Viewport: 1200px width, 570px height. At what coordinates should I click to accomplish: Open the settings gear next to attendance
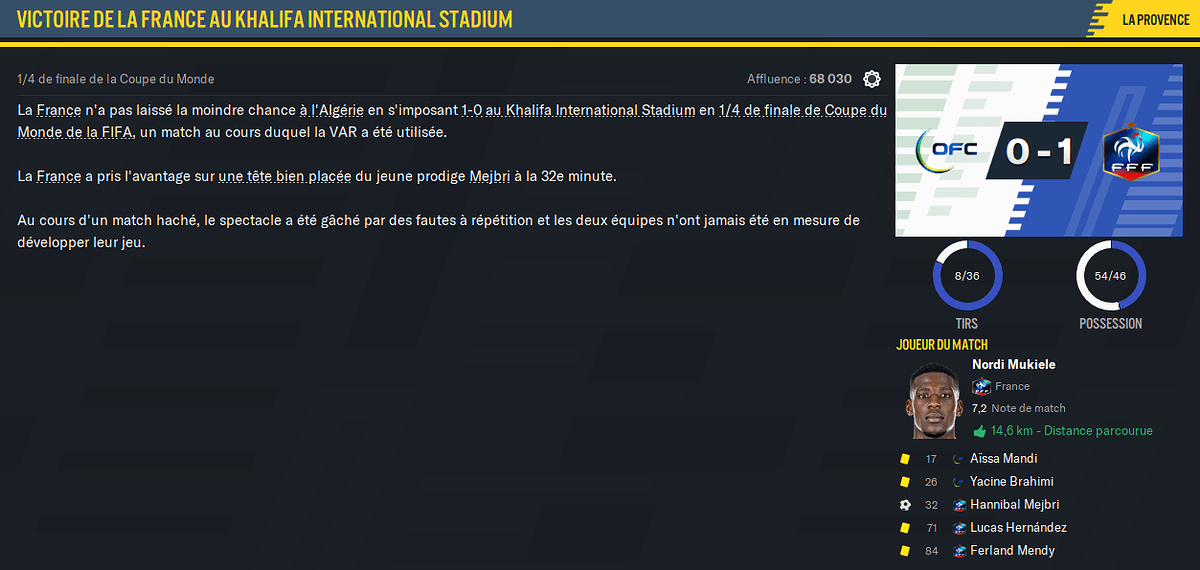(x=872, y=79)
